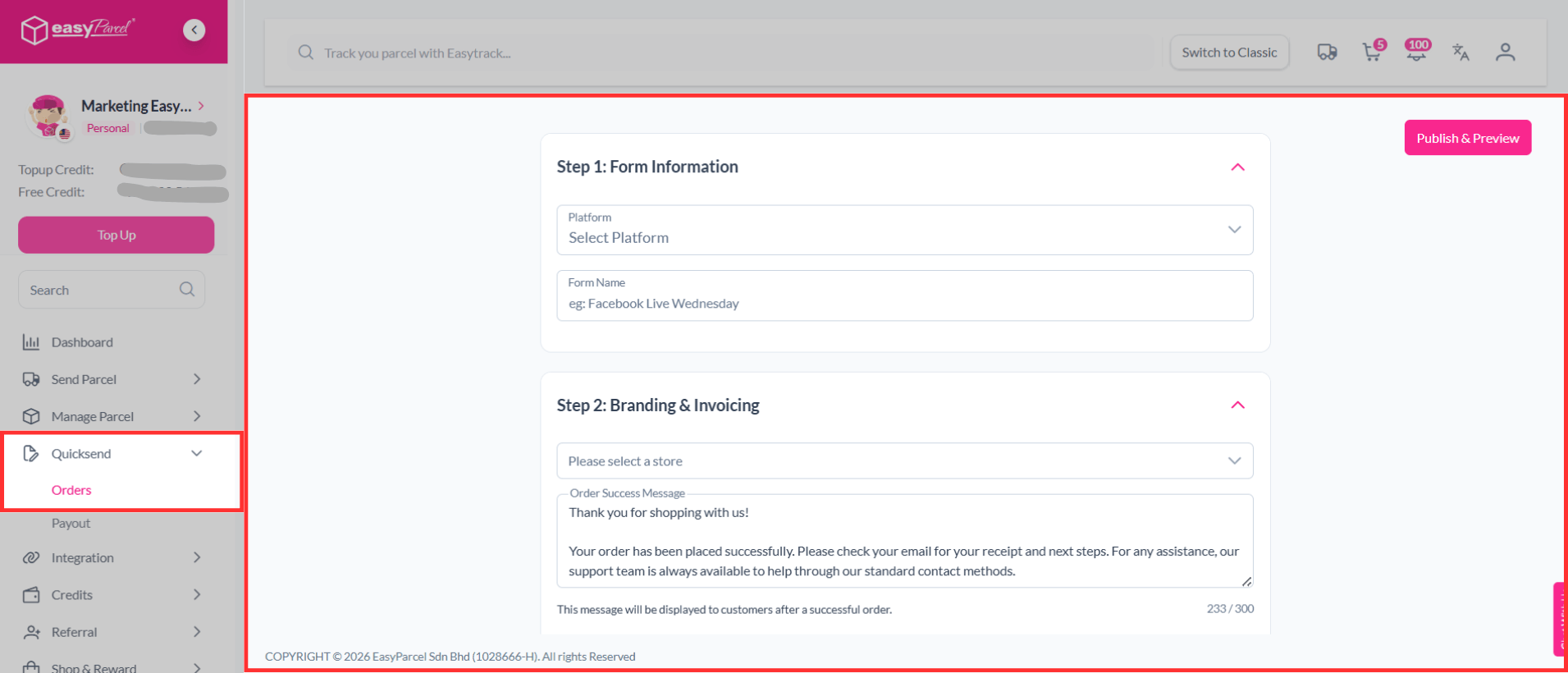Open the Select Platform dropdown

[x=904, y=230]
